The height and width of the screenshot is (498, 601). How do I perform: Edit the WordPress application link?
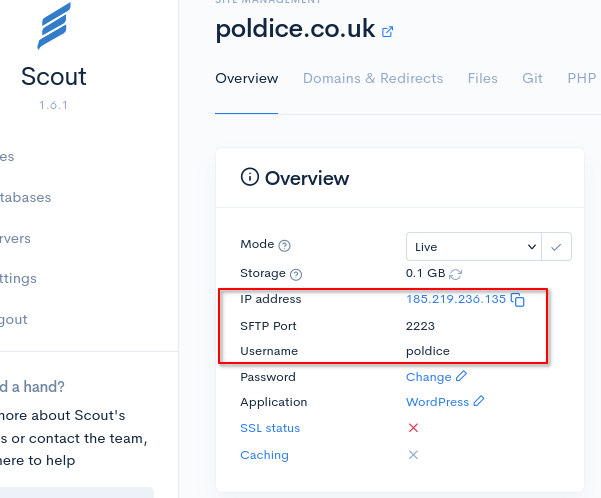437,402
